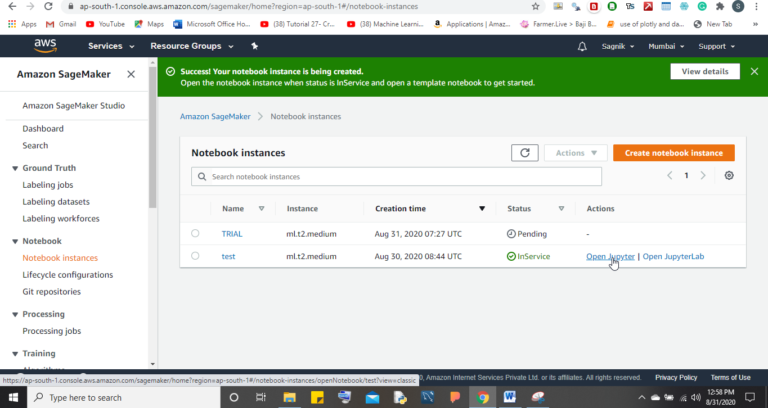Open the disabled Actions dropdown
The image size is (768, 408).
[576, 153]
